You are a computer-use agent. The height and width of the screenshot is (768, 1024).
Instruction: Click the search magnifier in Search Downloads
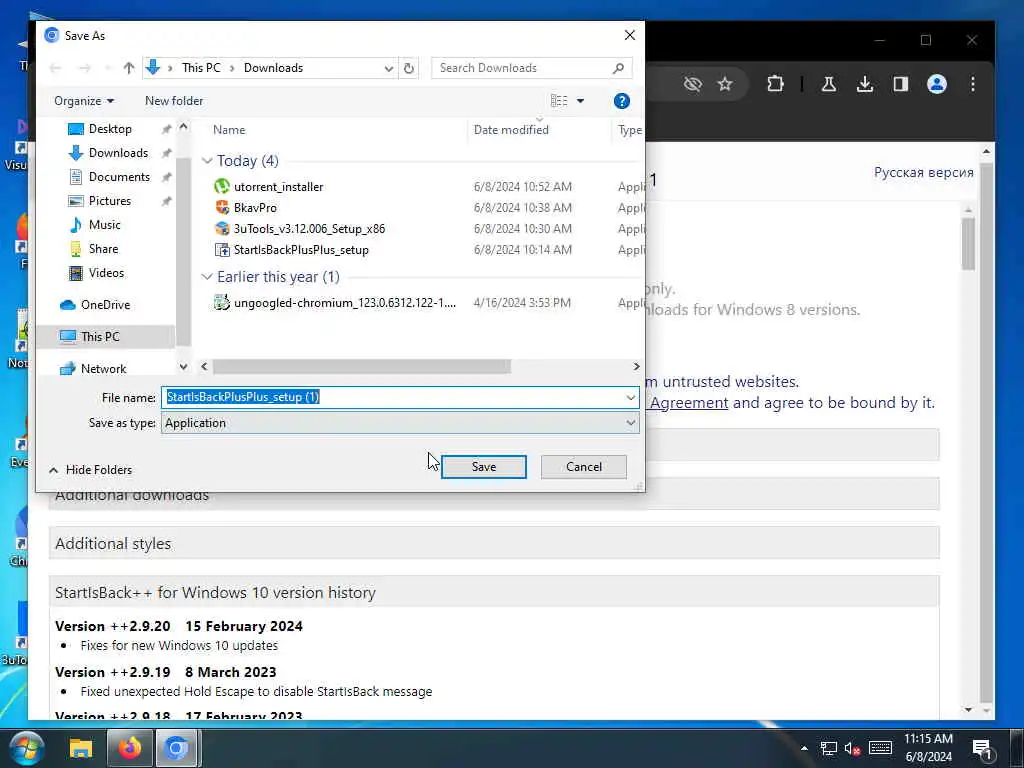[x=618, y=68]
